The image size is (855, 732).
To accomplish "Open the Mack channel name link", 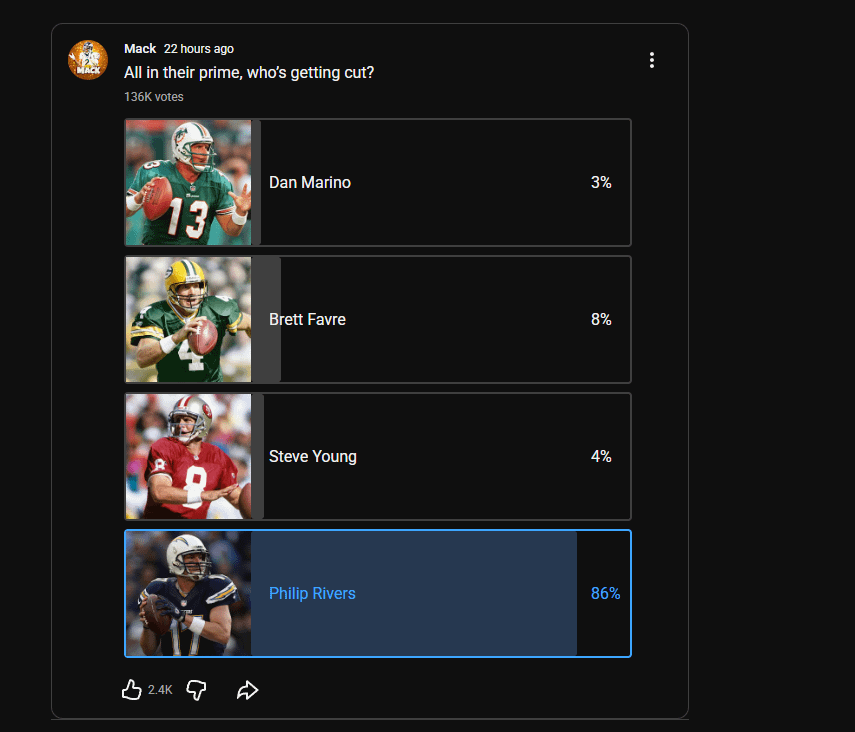I will (140, 49).
